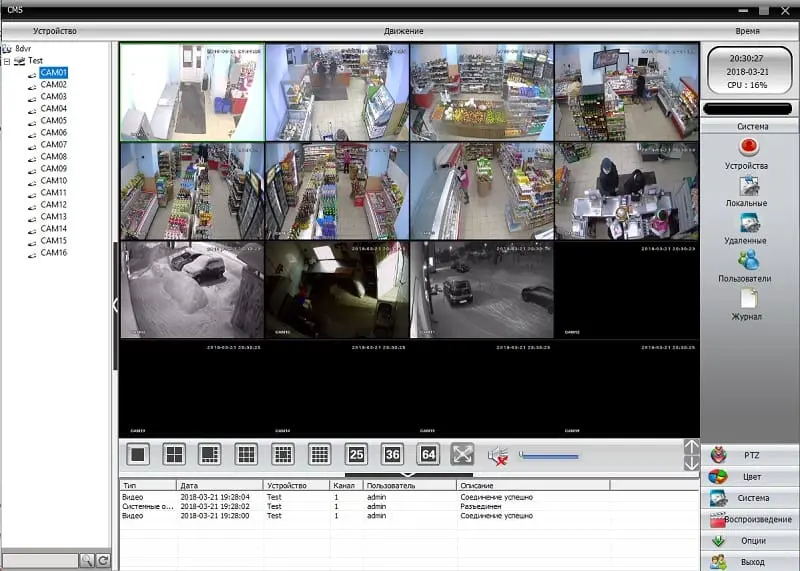800x571 pixels.
Task: Open the Воспроизведение playback tab
Action: click(750, 520)
